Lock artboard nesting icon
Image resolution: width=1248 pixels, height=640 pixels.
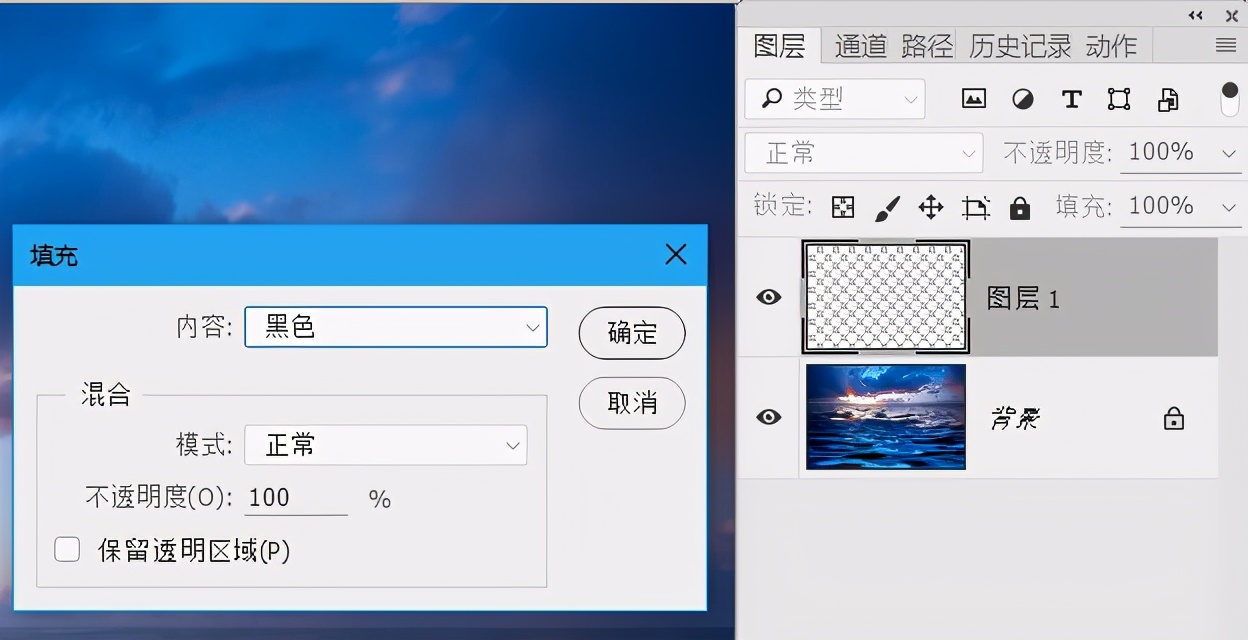point(975,207)
